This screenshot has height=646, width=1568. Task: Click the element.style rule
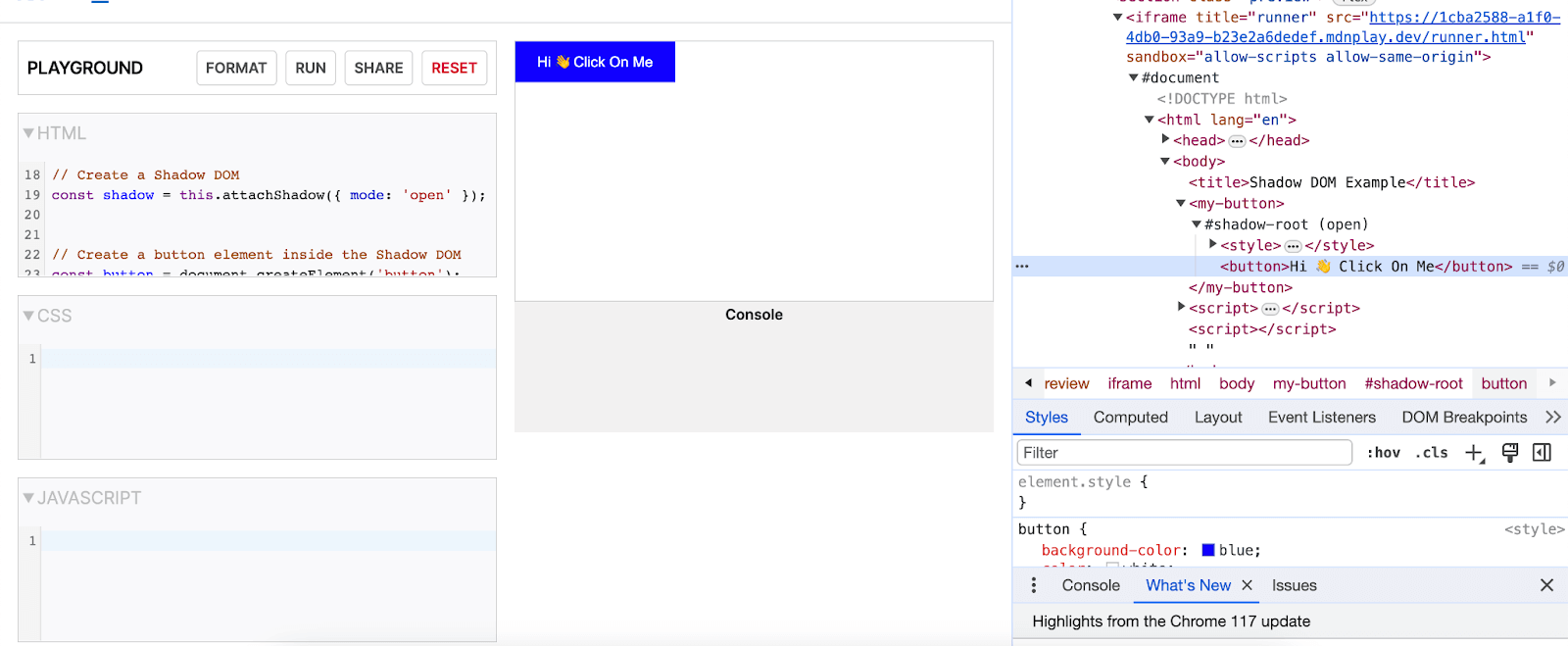pyautogui.click(x=1075, y=482)
